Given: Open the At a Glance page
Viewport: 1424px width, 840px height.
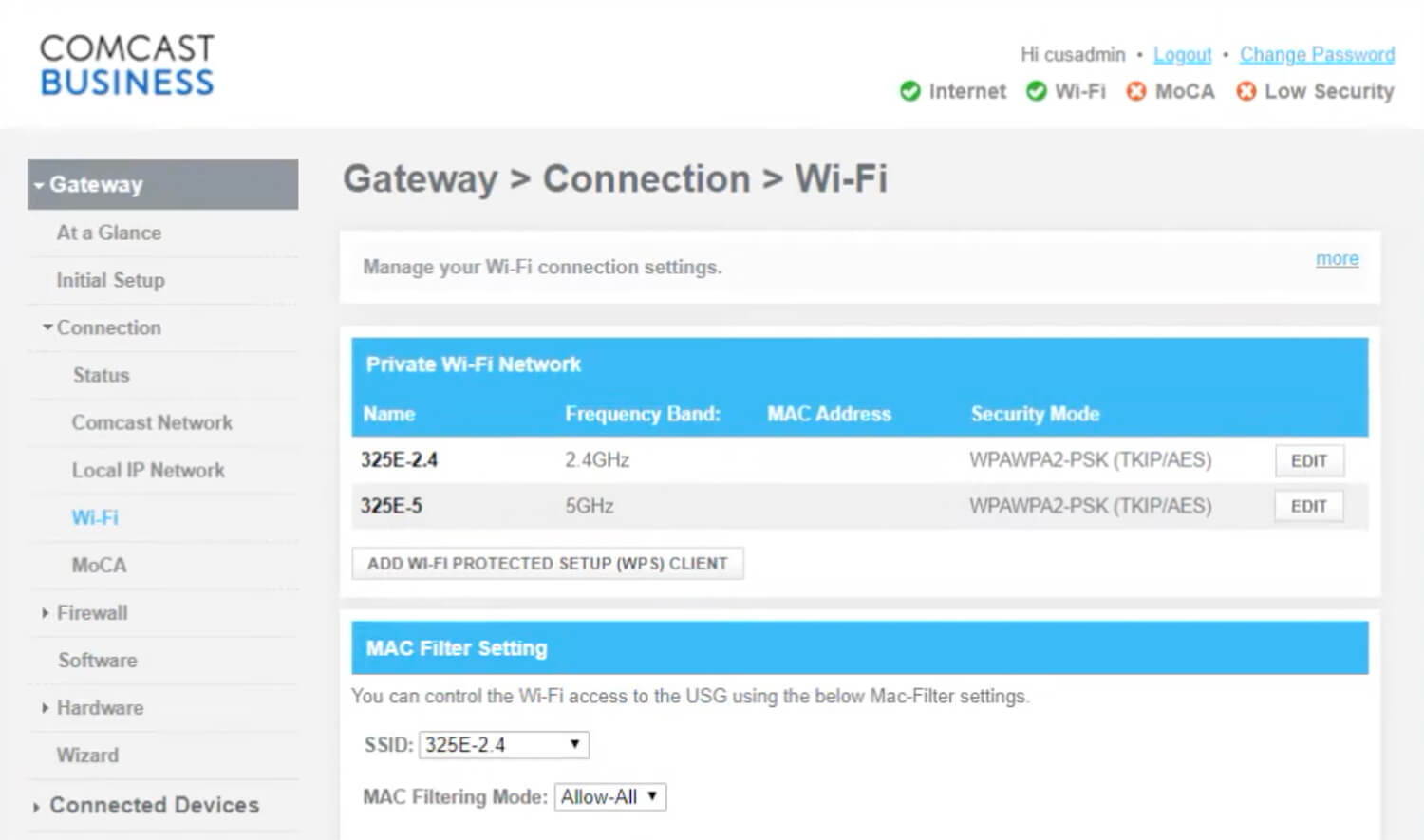Looking at the screenshot, I should click(x=107, y=233).
